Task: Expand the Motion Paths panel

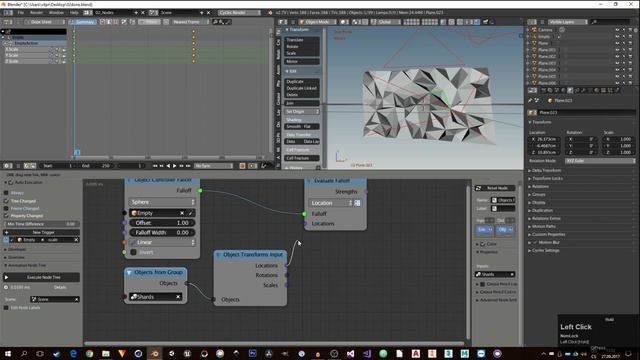Action: 544,227
